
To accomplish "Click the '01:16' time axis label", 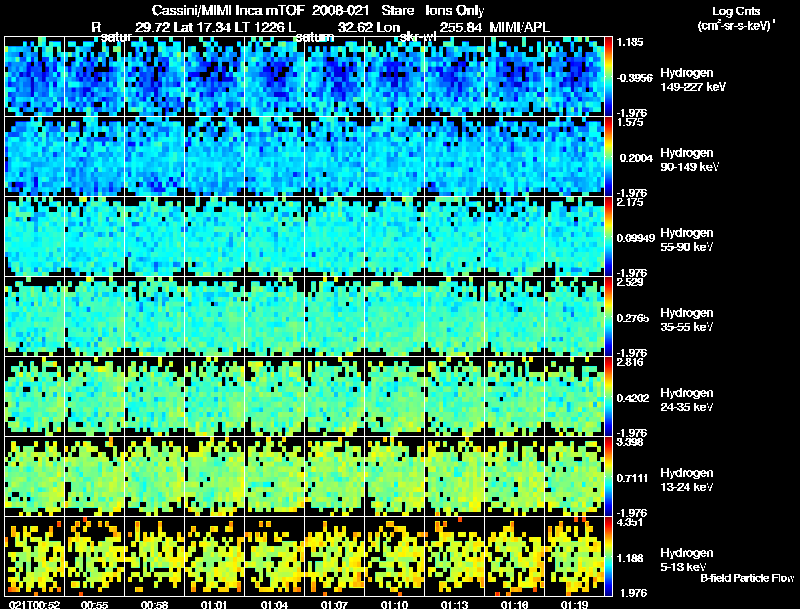I will point(514,604).
